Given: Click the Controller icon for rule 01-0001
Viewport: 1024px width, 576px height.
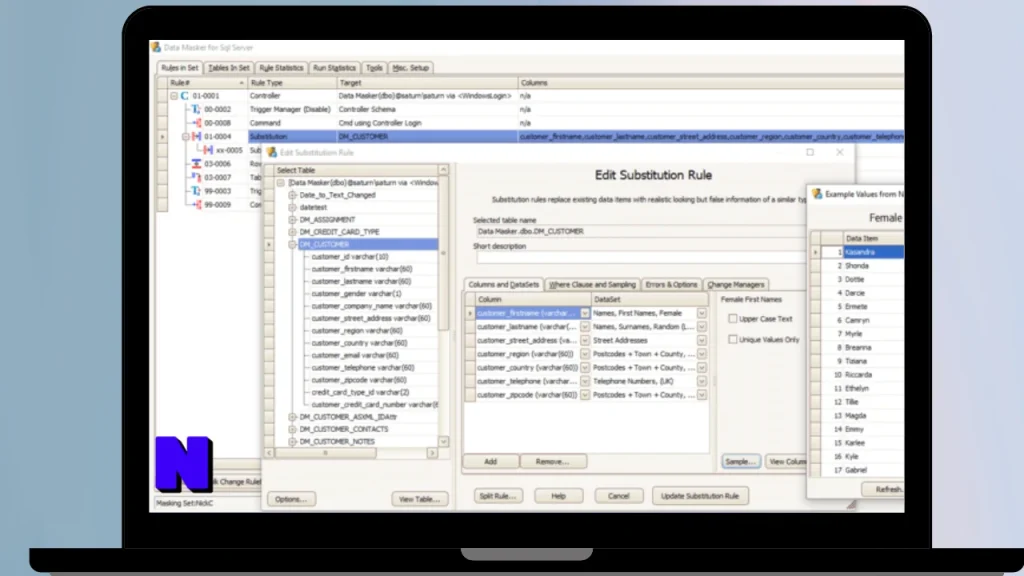Looking at the screenshot, I should [x=184, y=96].
